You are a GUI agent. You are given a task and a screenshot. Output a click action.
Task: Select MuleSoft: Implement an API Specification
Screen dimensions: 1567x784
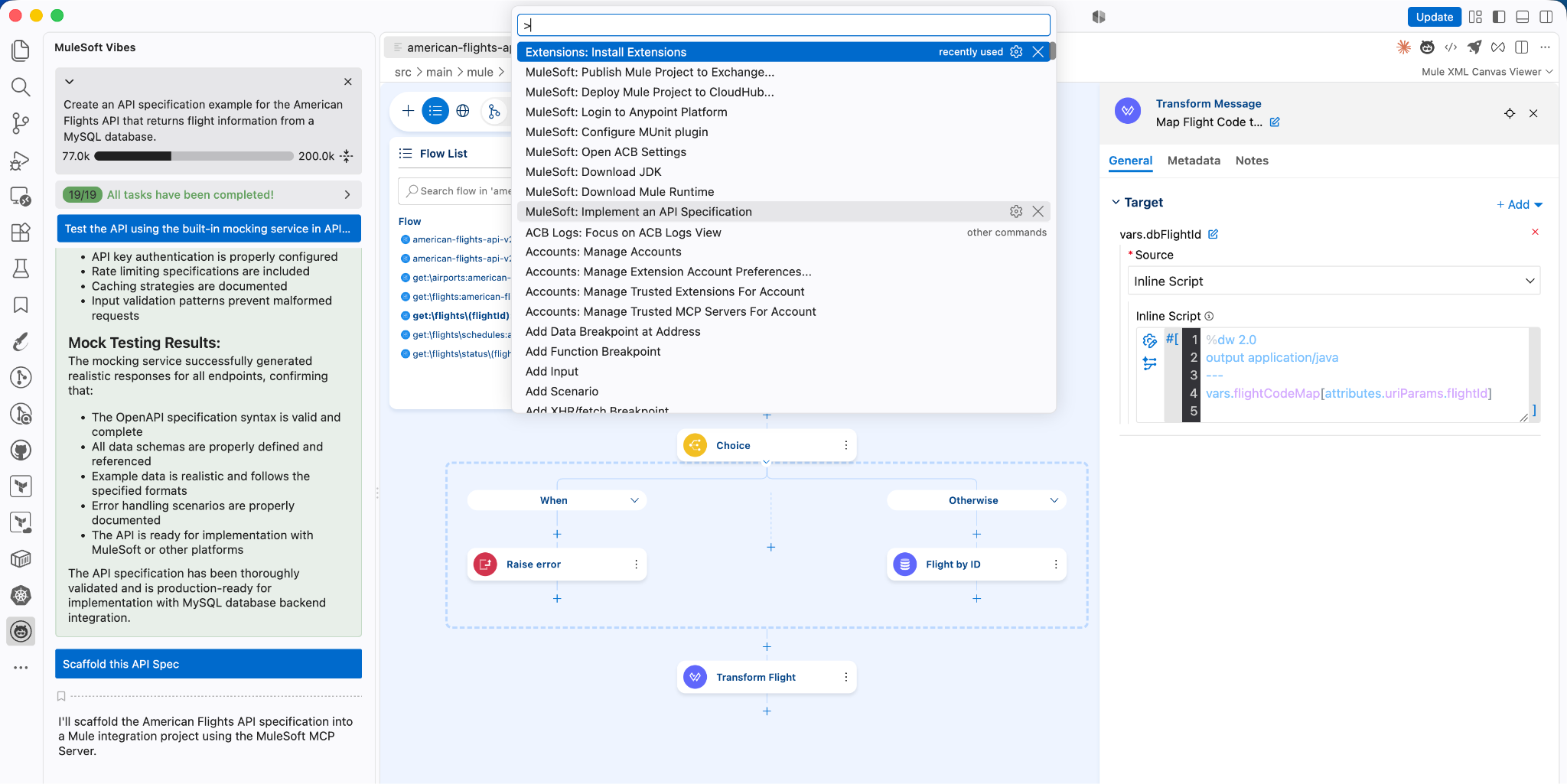(x=783, y=212)
